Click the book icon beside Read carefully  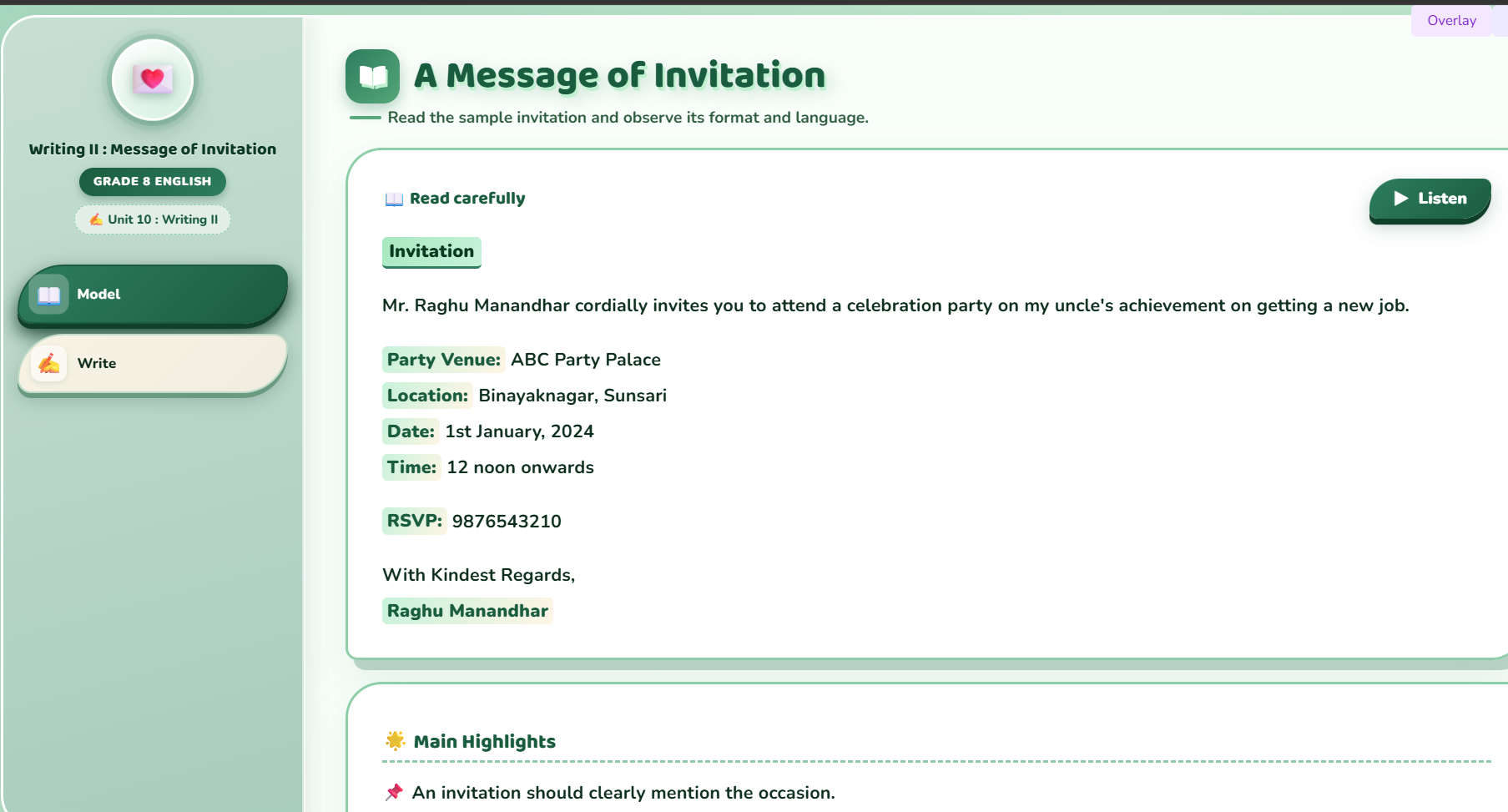[394, 199]
